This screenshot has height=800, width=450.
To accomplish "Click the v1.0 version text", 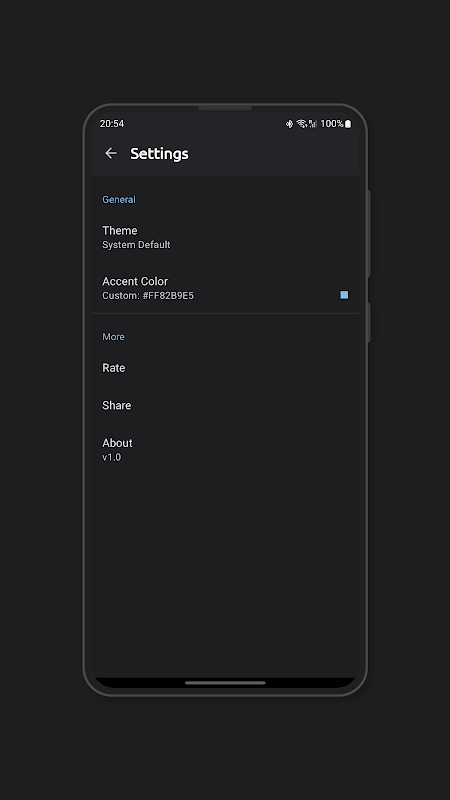I will click(112, 457).
